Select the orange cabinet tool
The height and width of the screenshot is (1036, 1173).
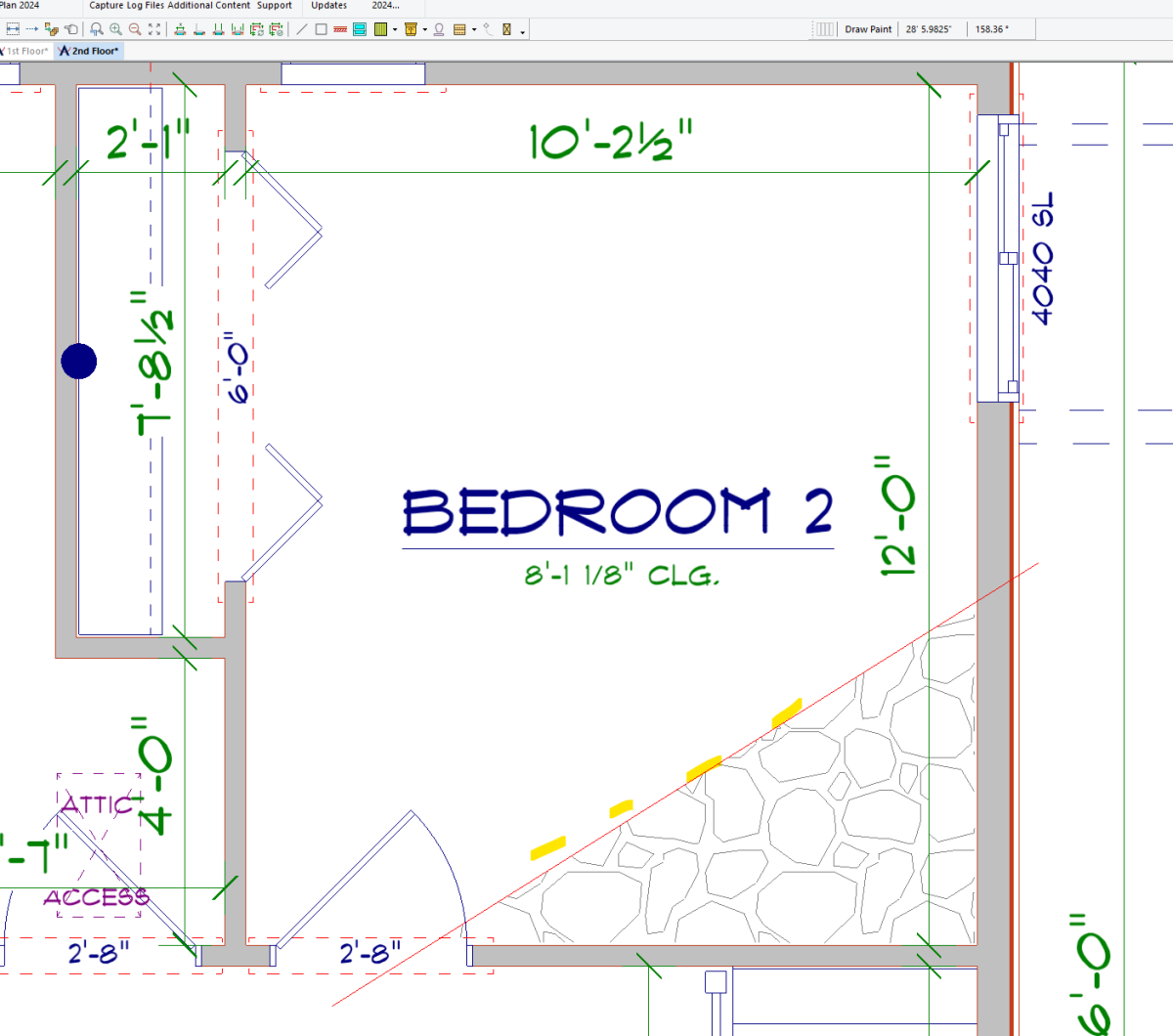coord(411,29)
